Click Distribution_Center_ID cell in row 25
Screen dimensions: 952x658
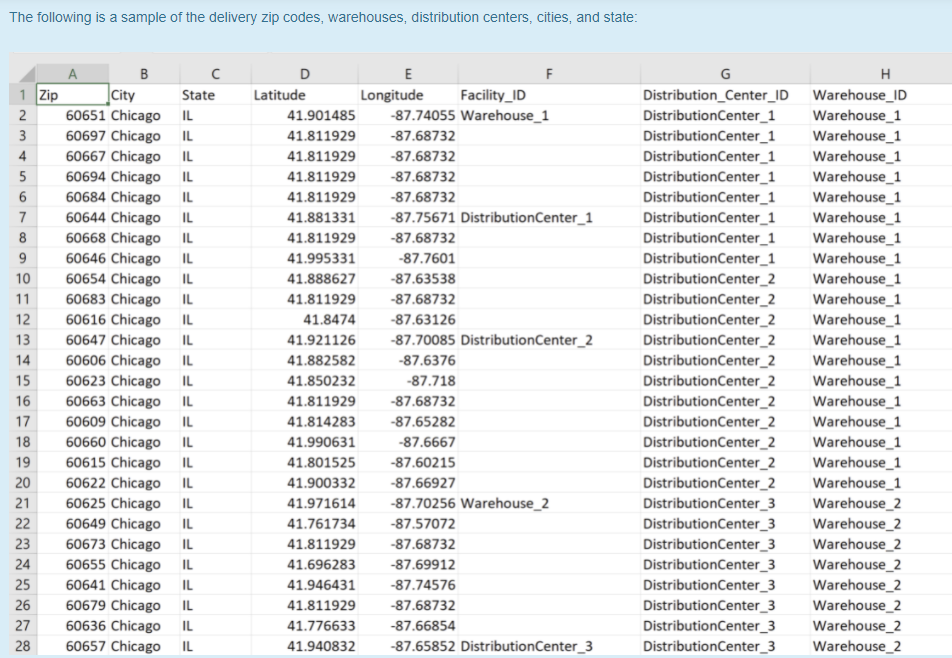click(x=725, y=585)
